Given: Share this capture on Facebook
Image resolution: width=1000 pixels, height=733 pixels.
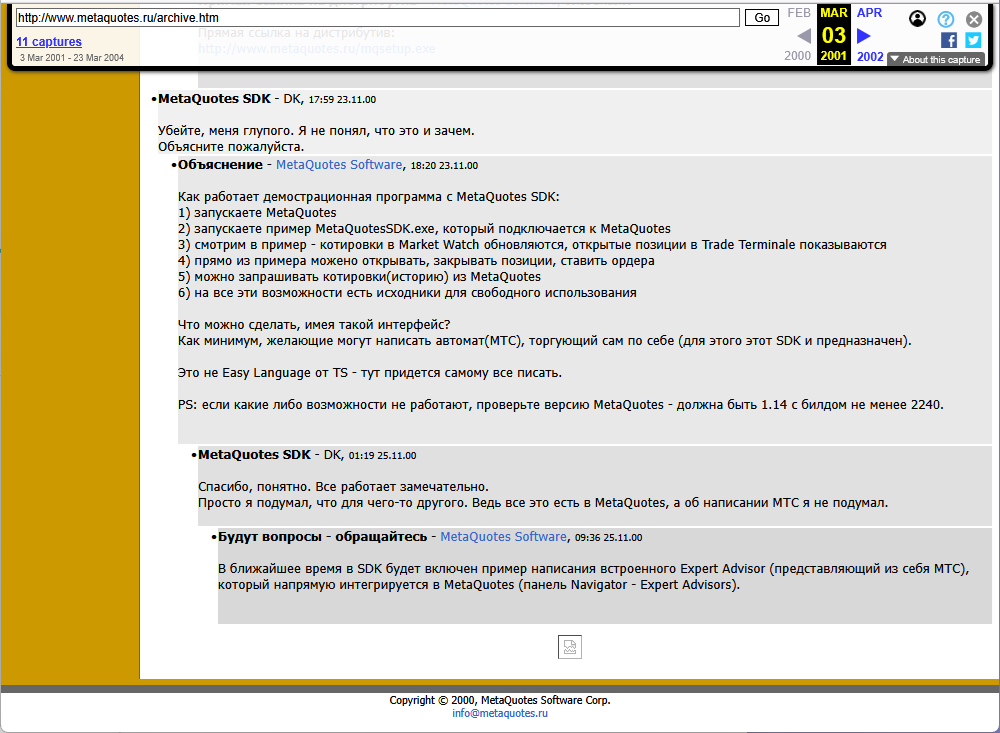Looking at the screenshot, I should tap(949, 40).
